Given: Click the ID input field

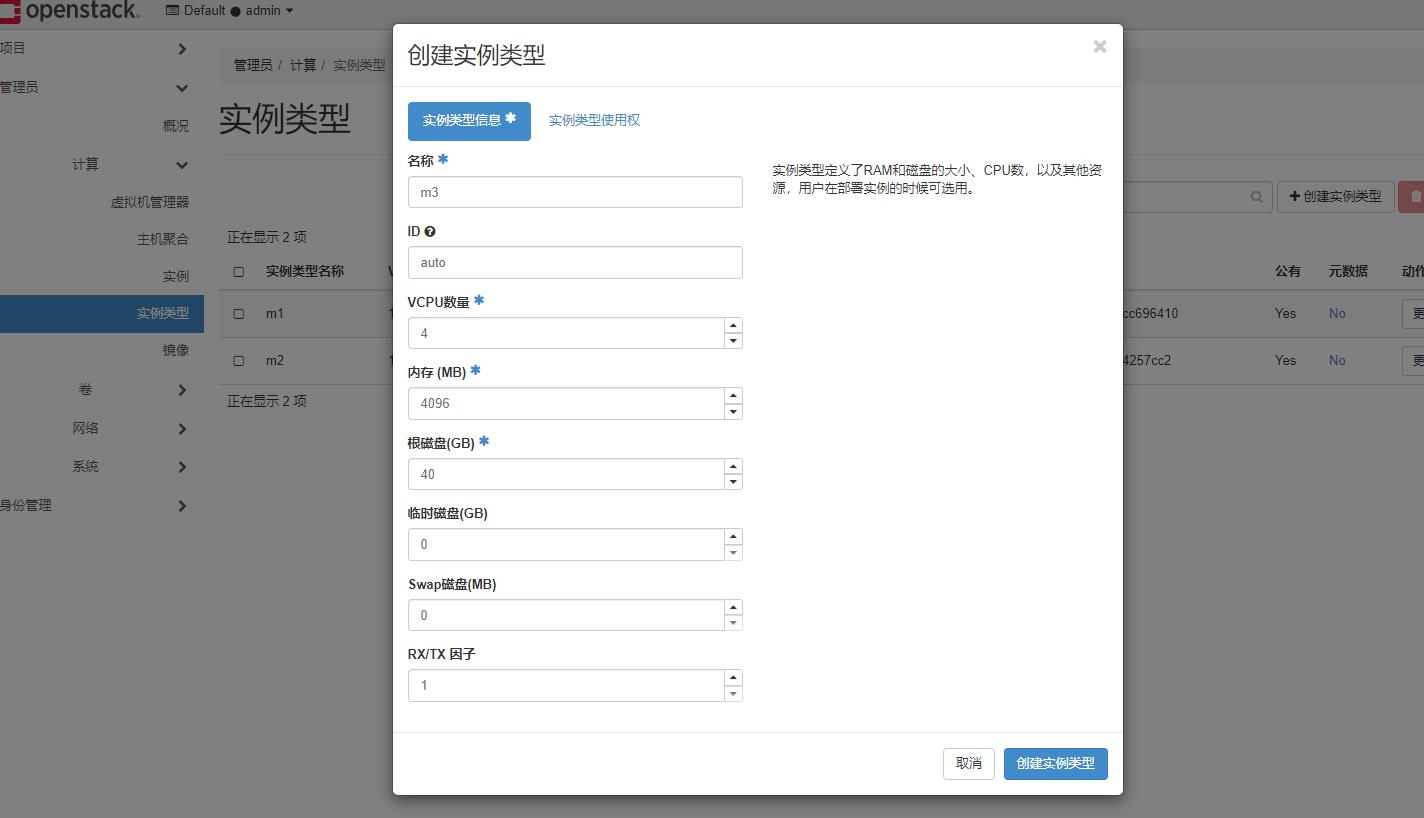Looking at the screenshot, I should pos(575,263).
